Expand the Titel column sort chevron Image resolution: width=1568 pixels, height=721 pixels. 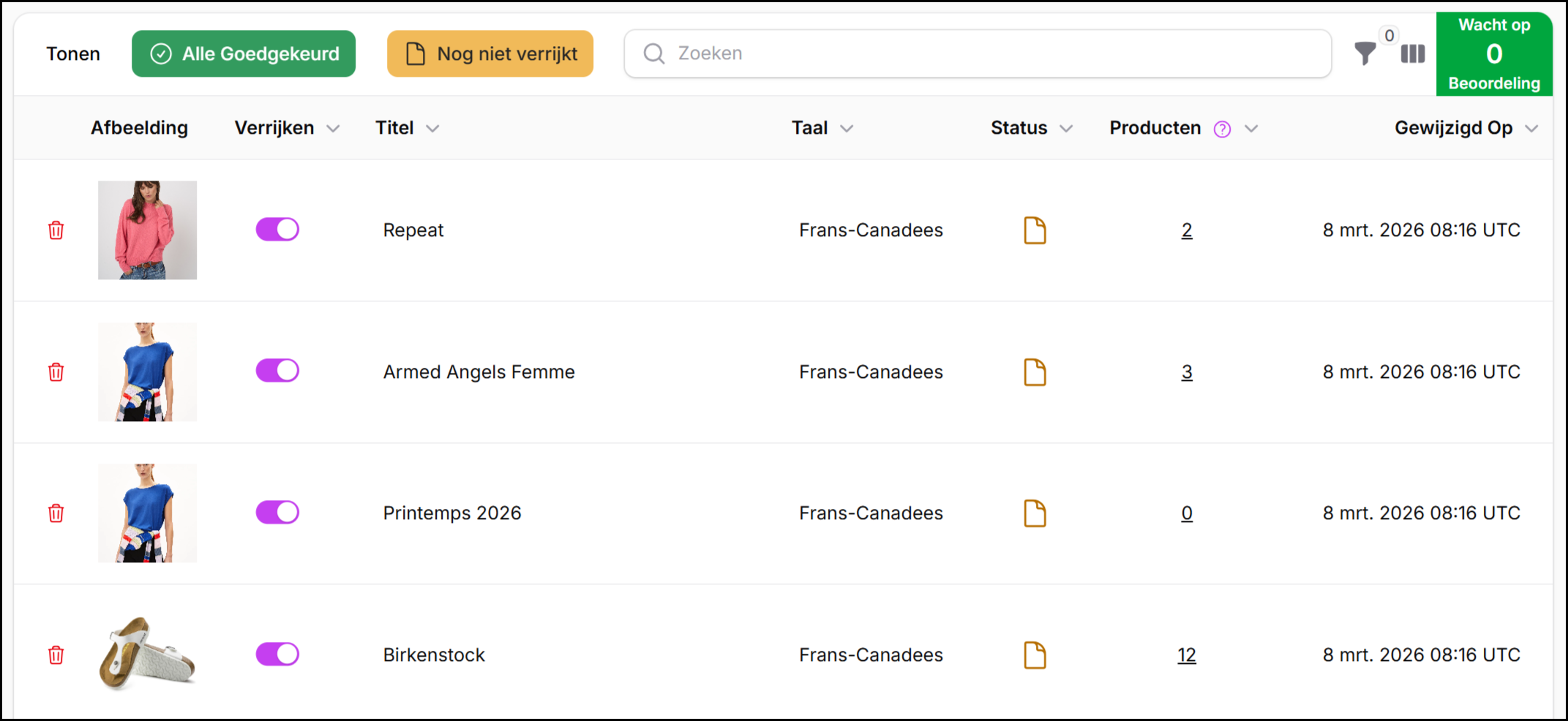(x=432, y=129)
